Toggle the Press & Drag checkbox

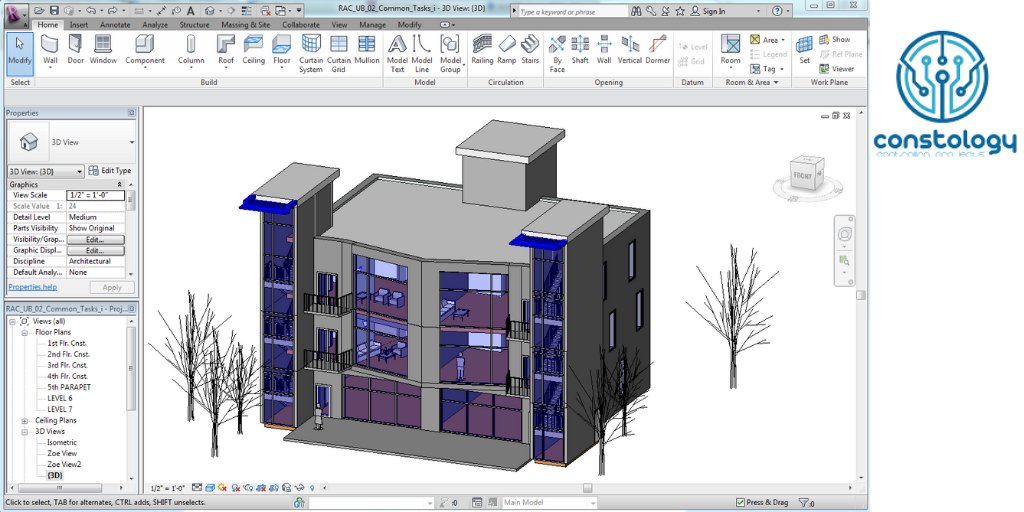(x=740, y=502)
